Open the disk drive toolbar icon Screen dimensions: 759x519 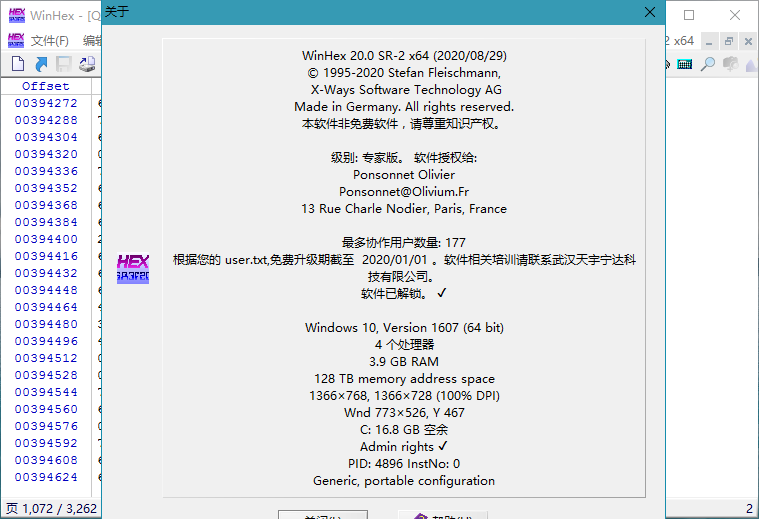click(x=87, y=64)
